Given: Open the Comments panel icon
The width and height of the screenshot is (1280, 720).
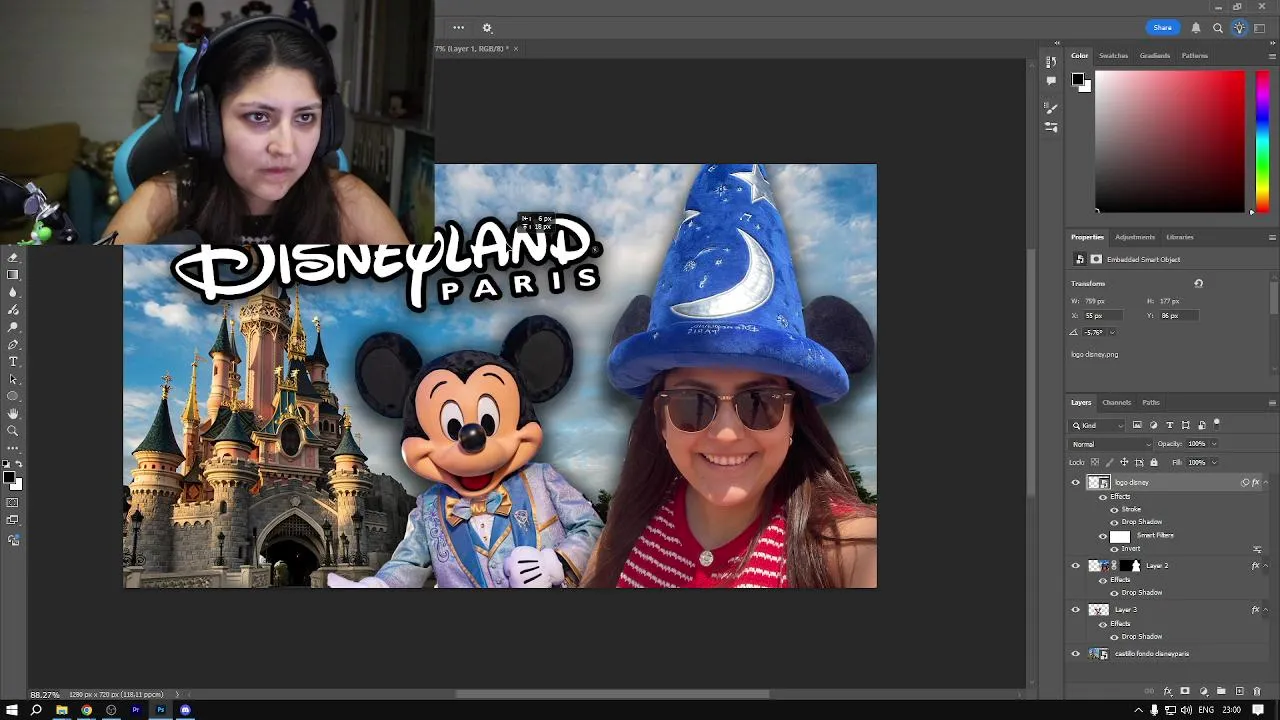Looking at the screenshot, I should tap(1051, 81).
